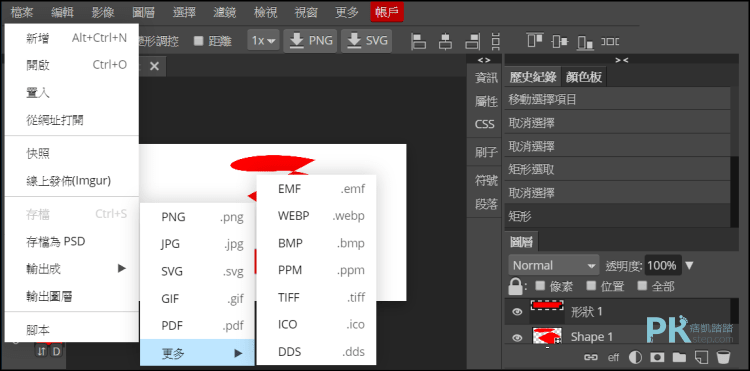This screenshot has height=371, width=750.
Task: Switch to the 顏色板 tab
Action: tap(584, 77)
